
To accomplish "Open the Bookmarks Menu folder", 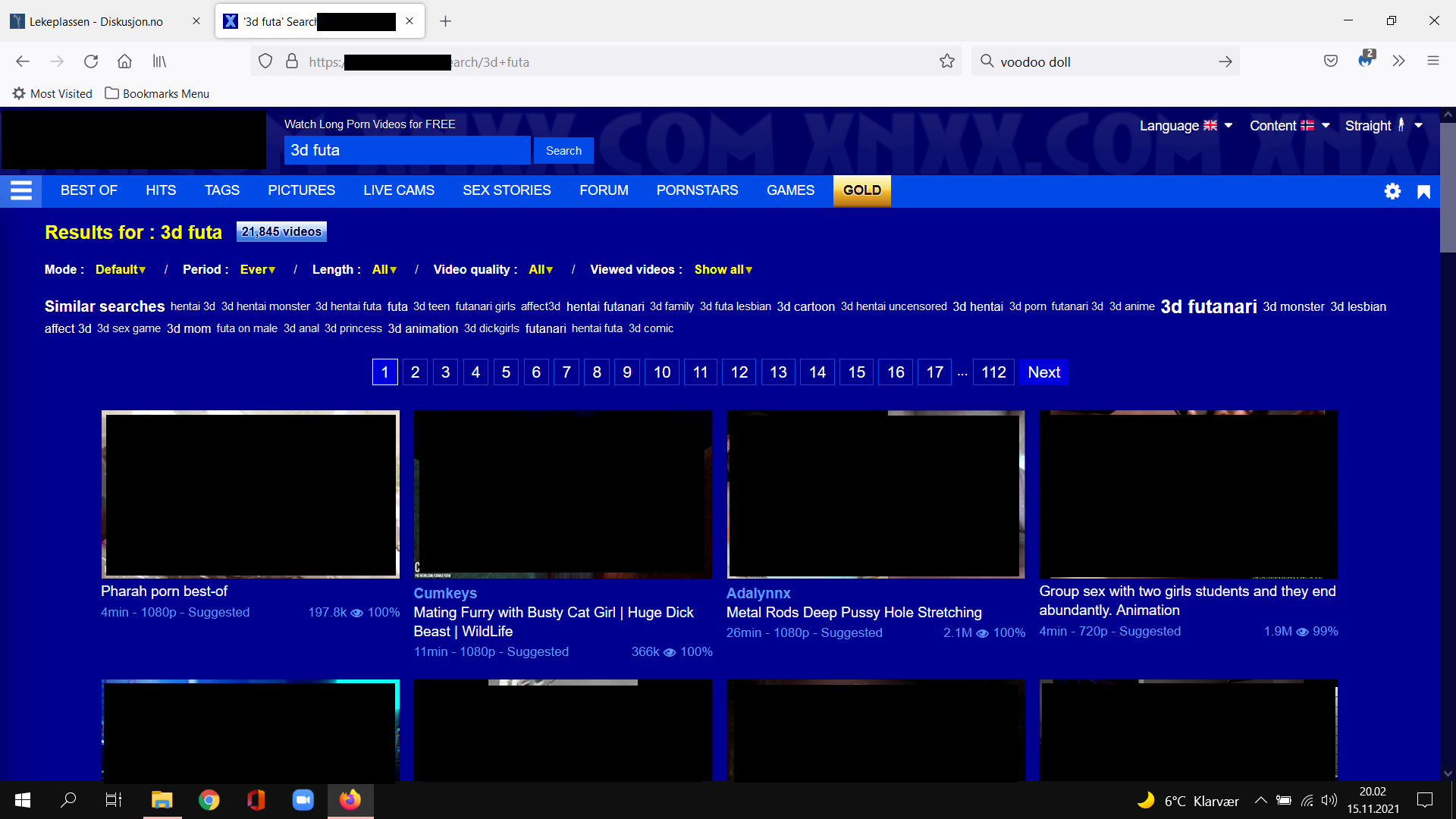I will point(157,93).
